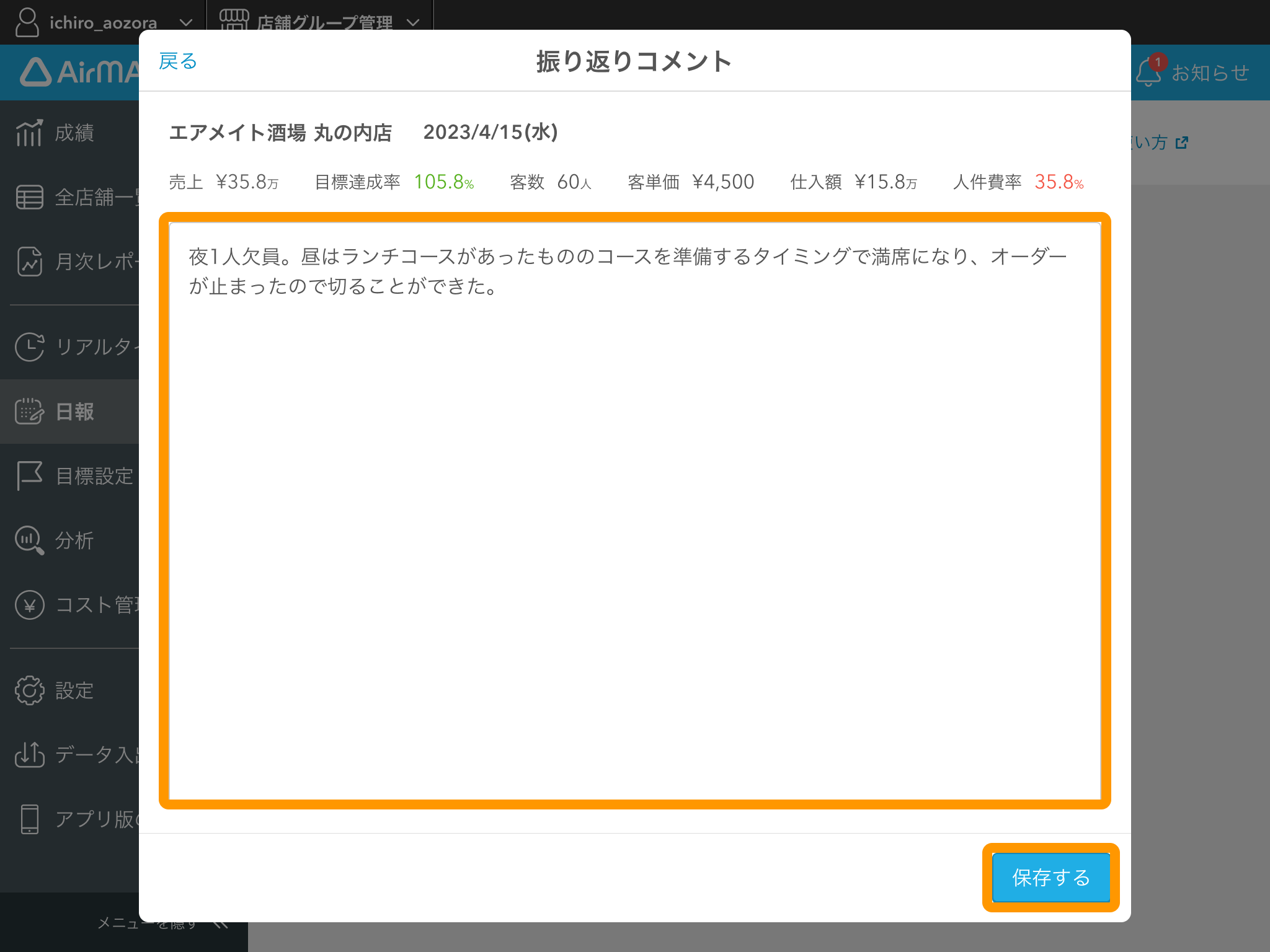The image size is (1270, 952).
Task: Open the 分析 magnifier chart icon
Action: pyautogui.click(x=29, y=540)
